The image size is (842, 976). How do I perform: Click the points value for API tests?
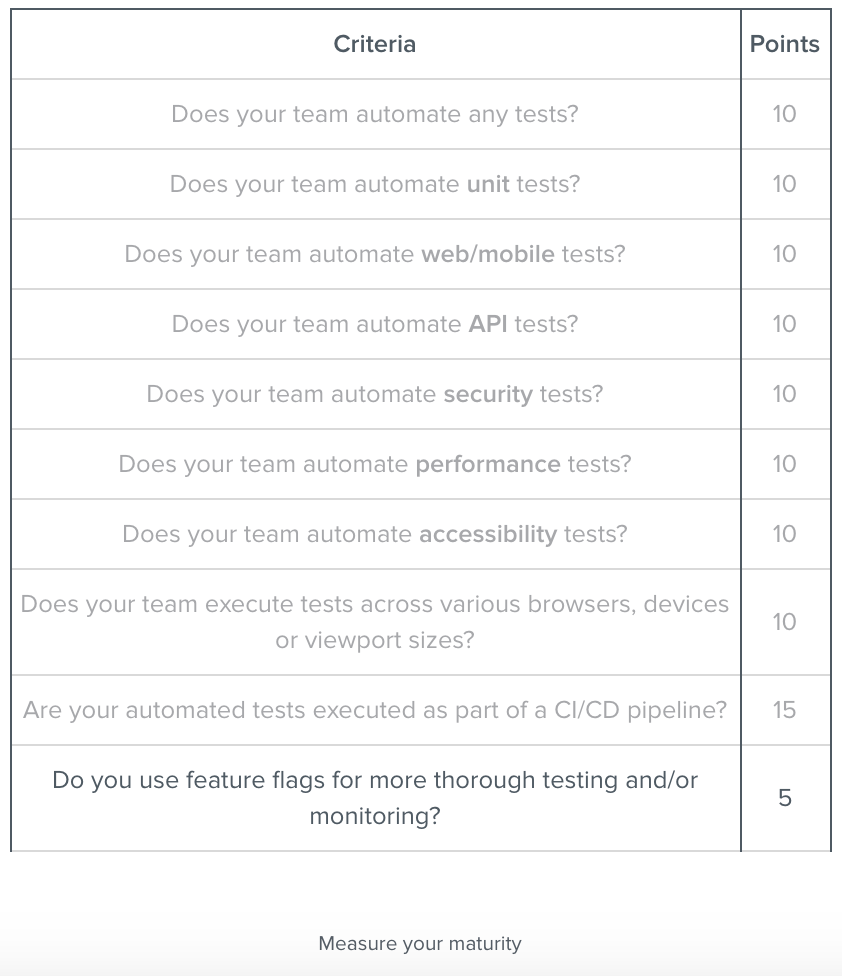785,324
